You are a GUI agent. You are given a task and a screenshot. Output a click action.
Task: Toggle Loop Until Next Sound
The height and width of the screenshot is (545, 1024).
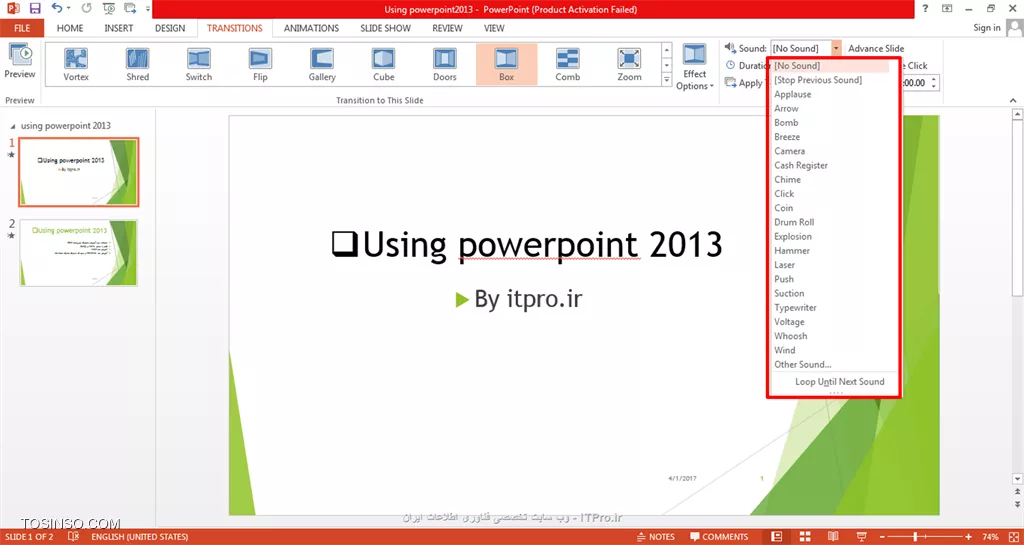[x=839, y=382]
